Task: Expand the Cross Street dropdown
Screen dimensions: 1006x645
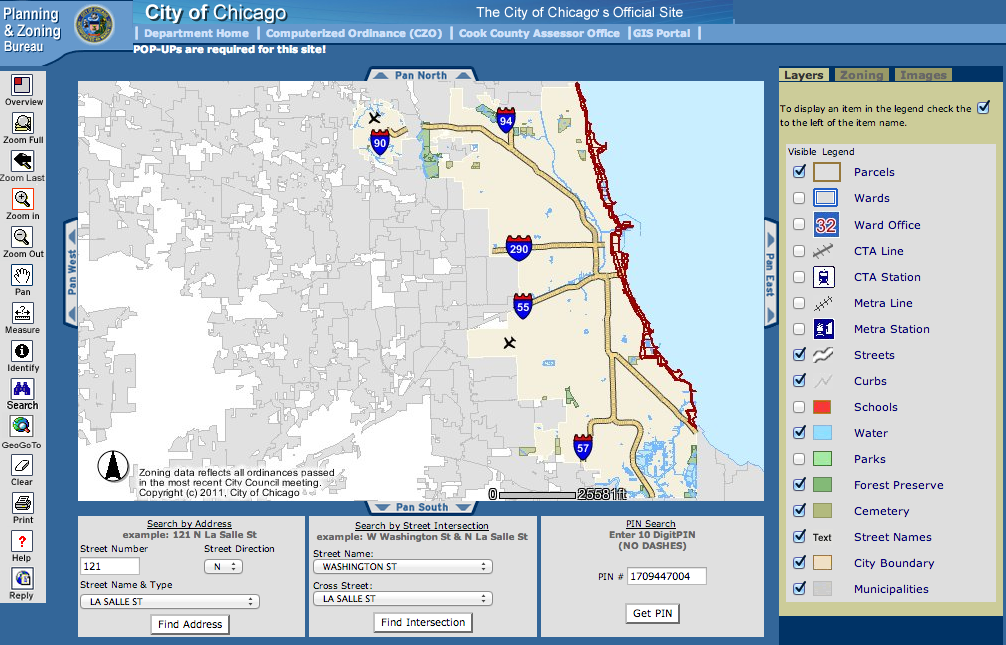Action: click(x=403, y=599)
